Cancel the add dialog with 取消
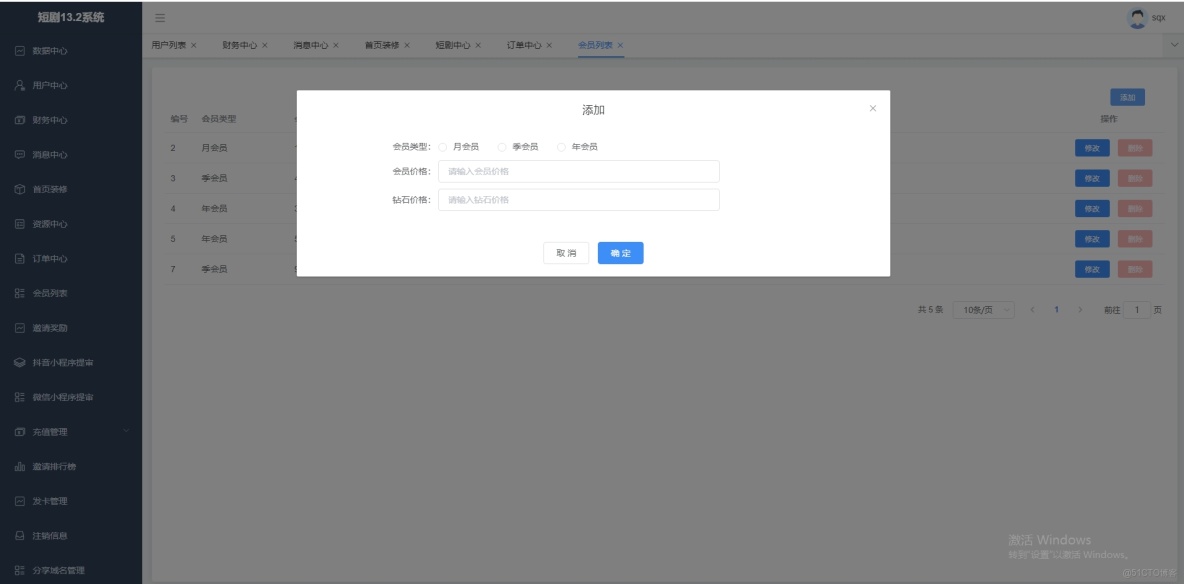This screenshot has width=1184, height=584. point(567,253)
